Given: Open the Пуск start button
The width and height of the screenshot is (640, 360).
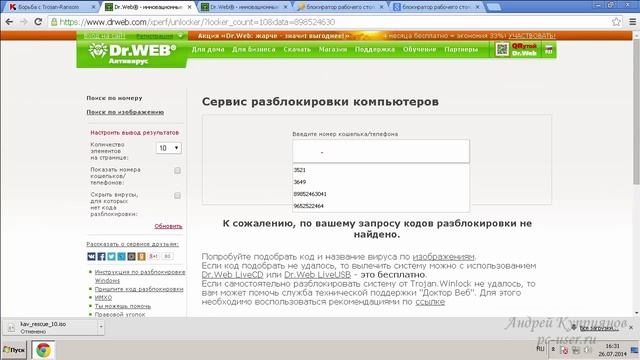Looking at the screenshot, I should click(14, 350).
